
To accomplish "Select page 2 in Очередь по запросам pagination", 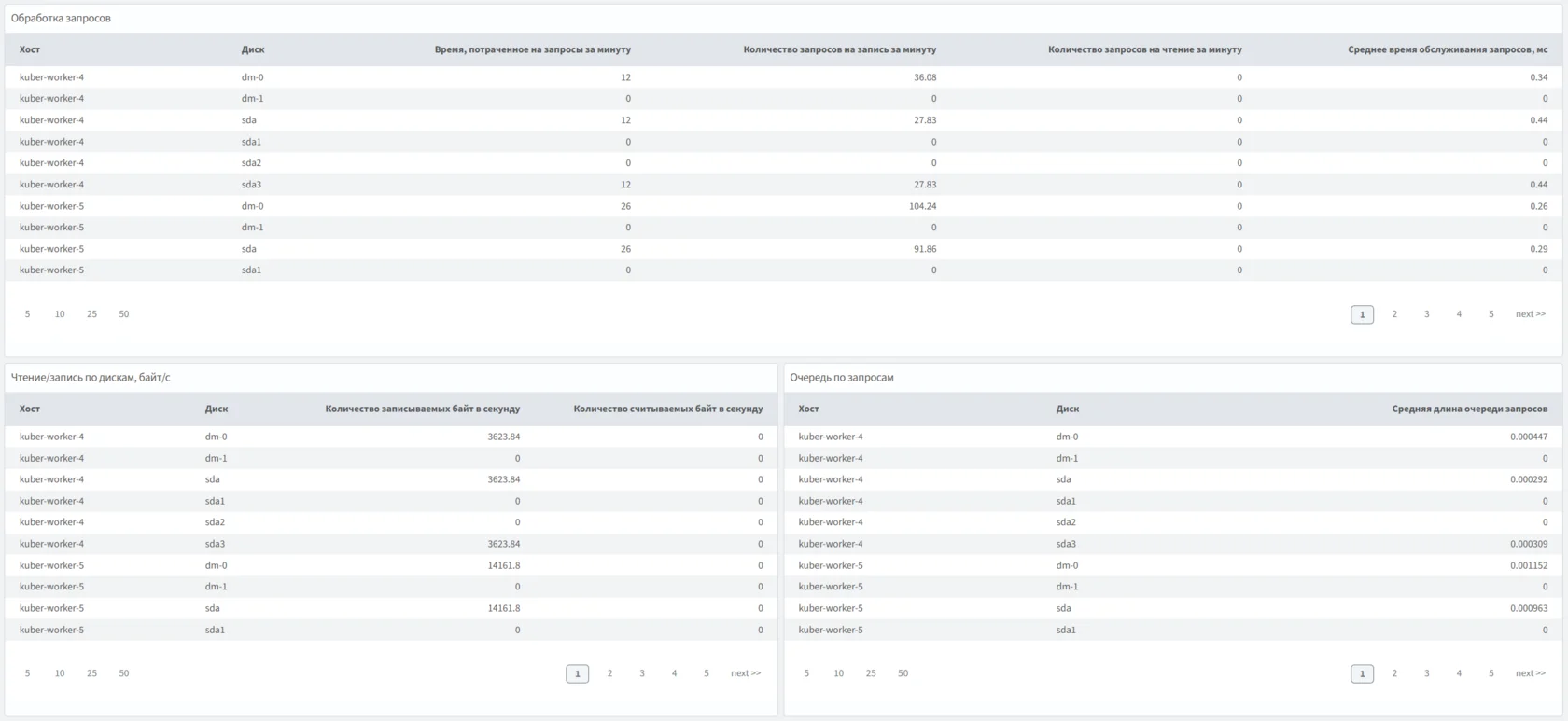I will pos(1393,673).
